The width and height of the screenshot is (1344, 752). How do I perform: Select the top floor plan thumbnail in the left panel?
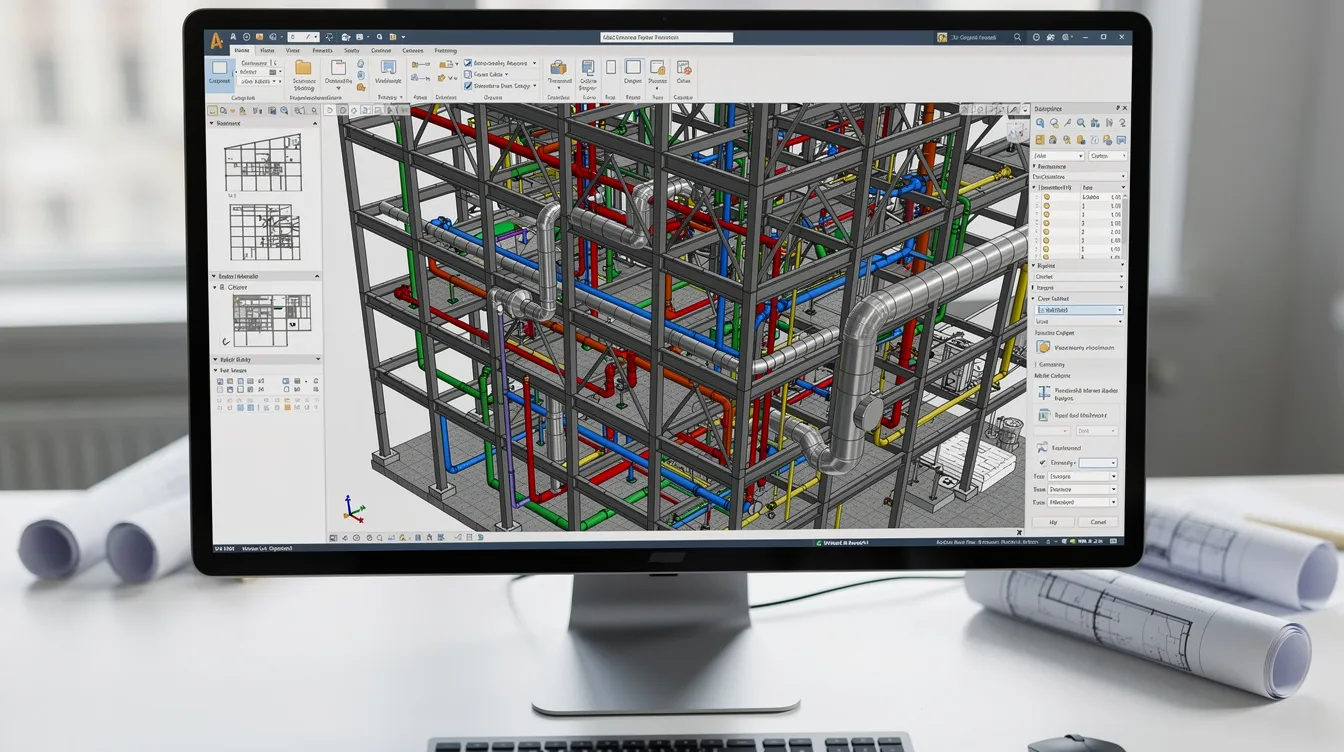[x=262, y=163]
